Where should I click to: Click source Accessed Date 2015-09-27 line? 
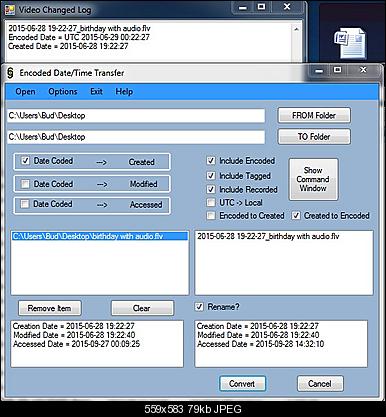[x=76, y=344]
